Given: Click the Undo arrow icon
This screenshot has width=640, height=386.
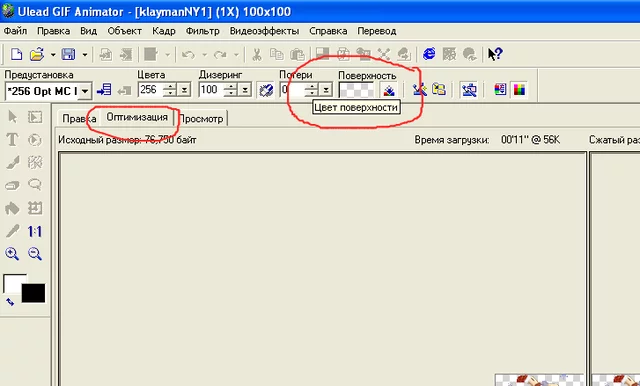Looking at the screenshot, I should 188,54.
